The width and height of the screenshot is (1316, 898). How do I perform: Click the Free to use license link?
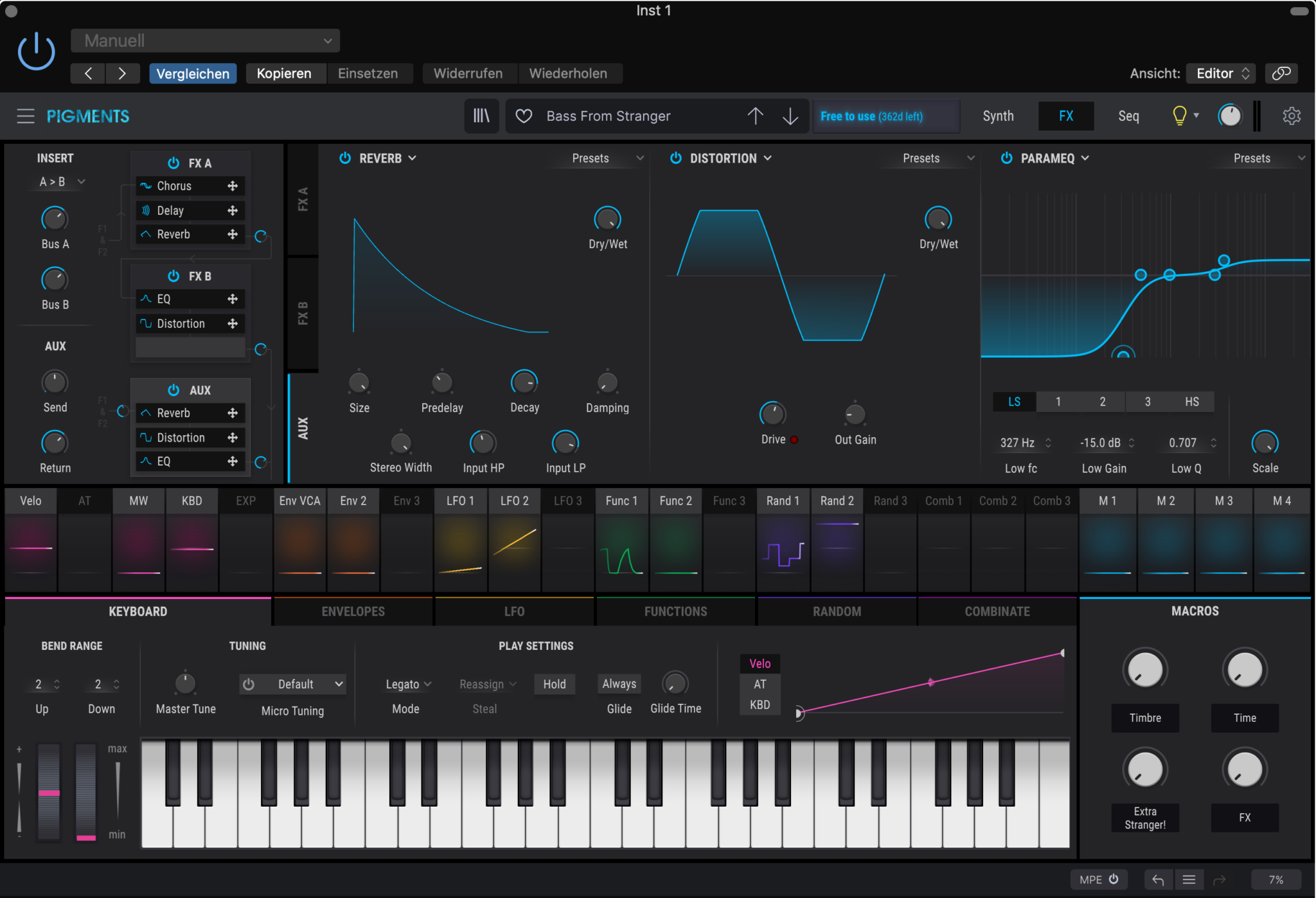tap(871, 116)
